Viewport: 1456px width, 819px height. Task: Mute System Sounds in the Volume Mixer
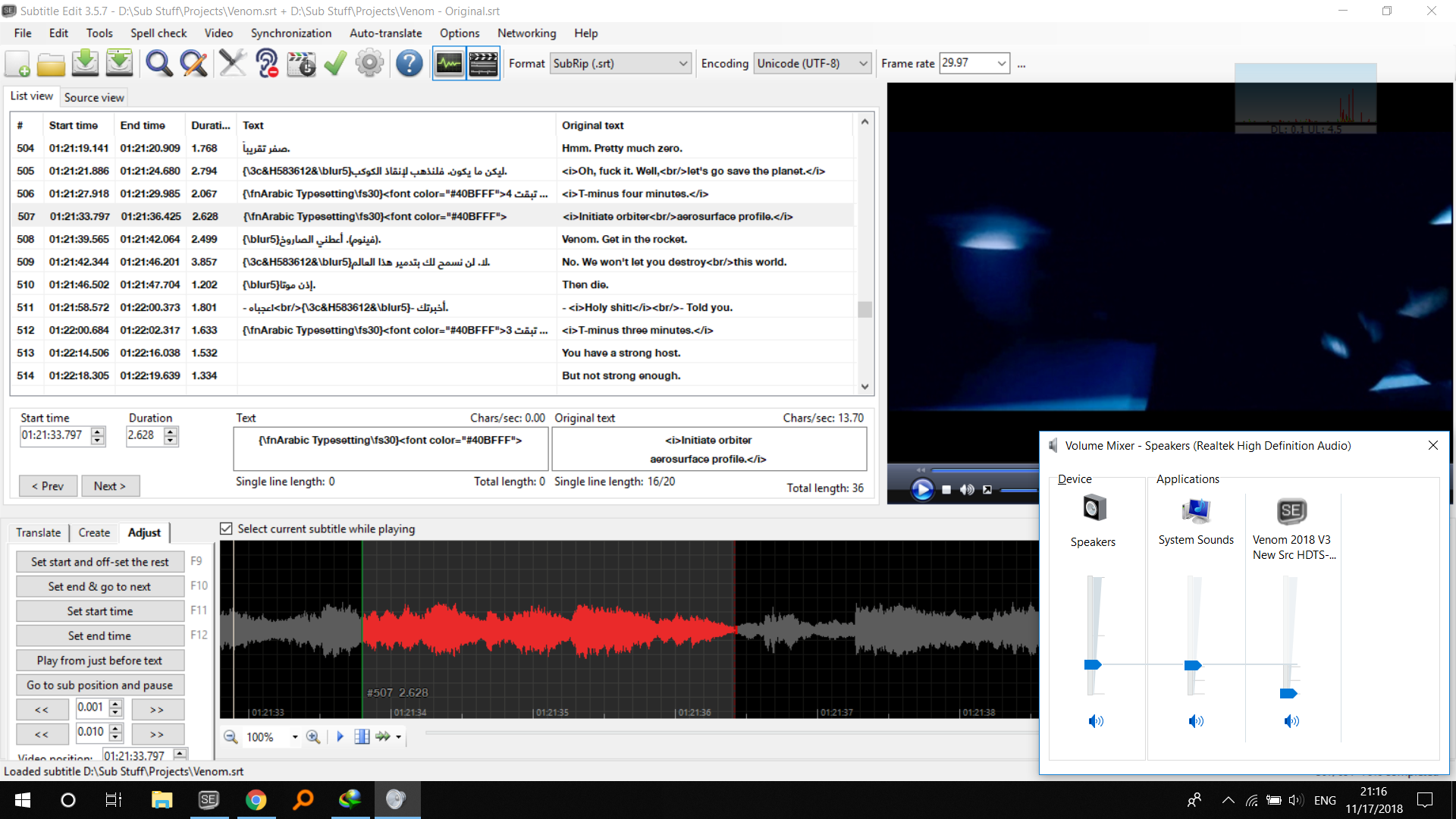click(x=1196, y=721)
